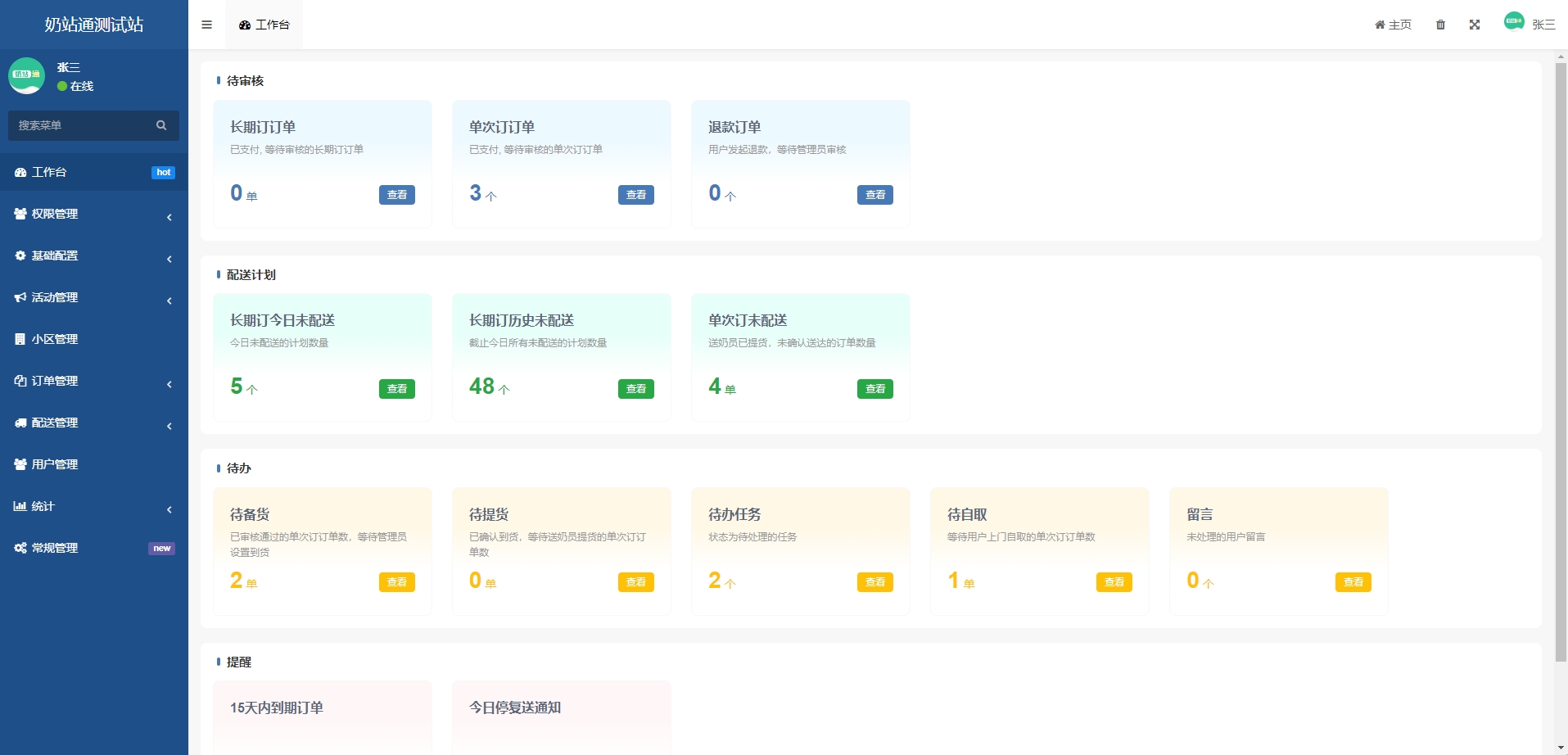Click the home icon labeled 主页
This screenshot has width=1568, height=755.
pyautogui.click(x=1393, y=25)
